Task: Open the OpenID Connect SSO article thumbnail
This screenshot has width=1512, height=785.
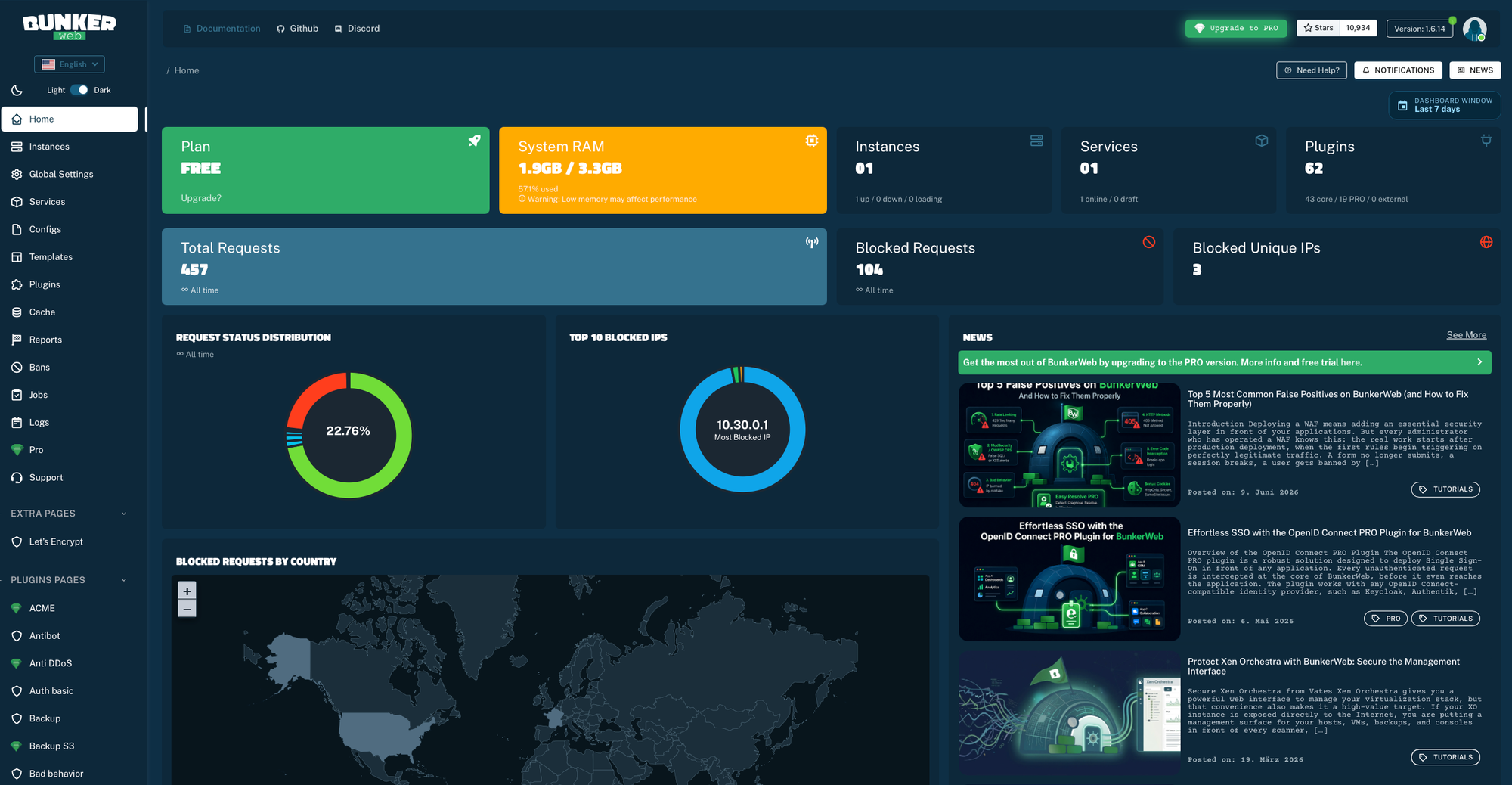Action: pos(1069,579)
